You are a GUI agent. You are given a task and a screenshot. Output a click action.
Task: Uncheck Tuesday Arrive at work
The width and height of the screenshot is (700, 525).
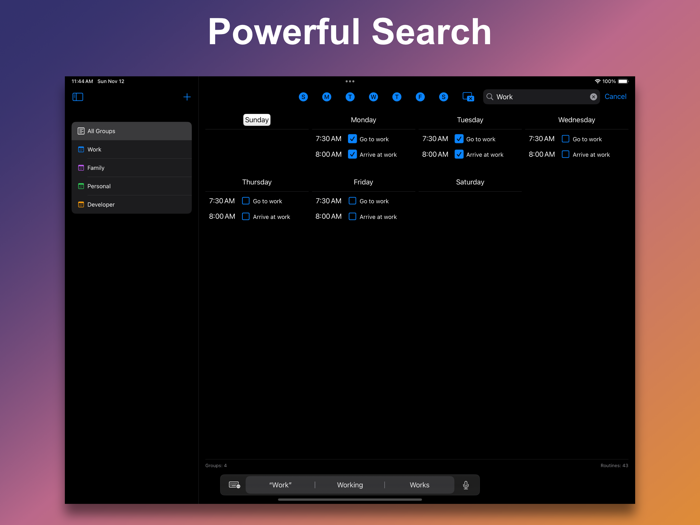pos(459,154)
